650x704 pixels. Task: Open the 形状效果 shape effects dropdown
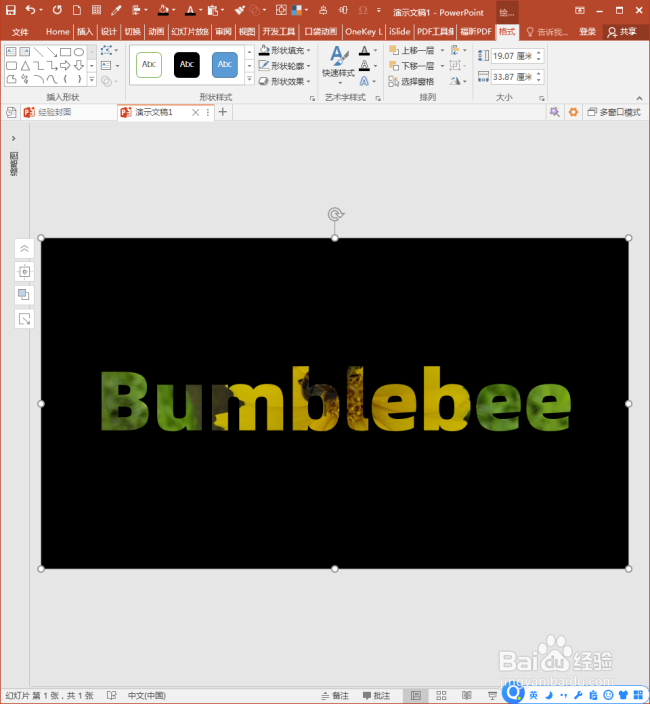coord(285,81)
